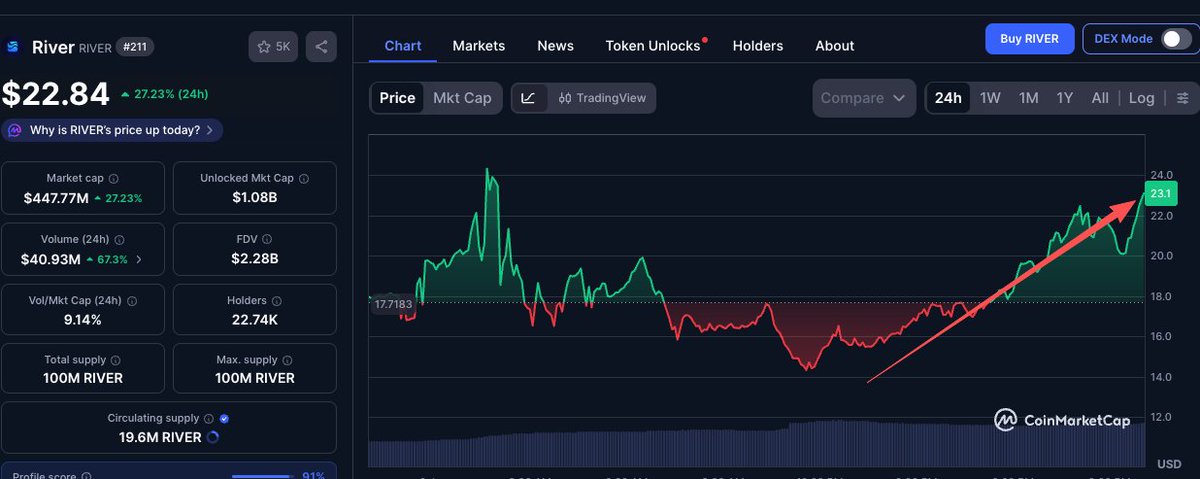The height and width of the screenshot is (479, 1200).
Task: Open line chart type icon
Action: pyautogui.click(x=529, y=98)
